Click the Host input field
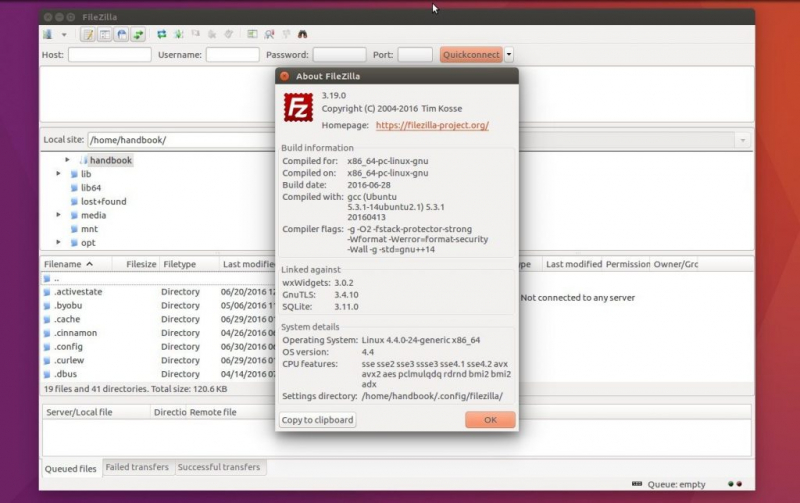This screenshot has width=800, height=503. 109,55
